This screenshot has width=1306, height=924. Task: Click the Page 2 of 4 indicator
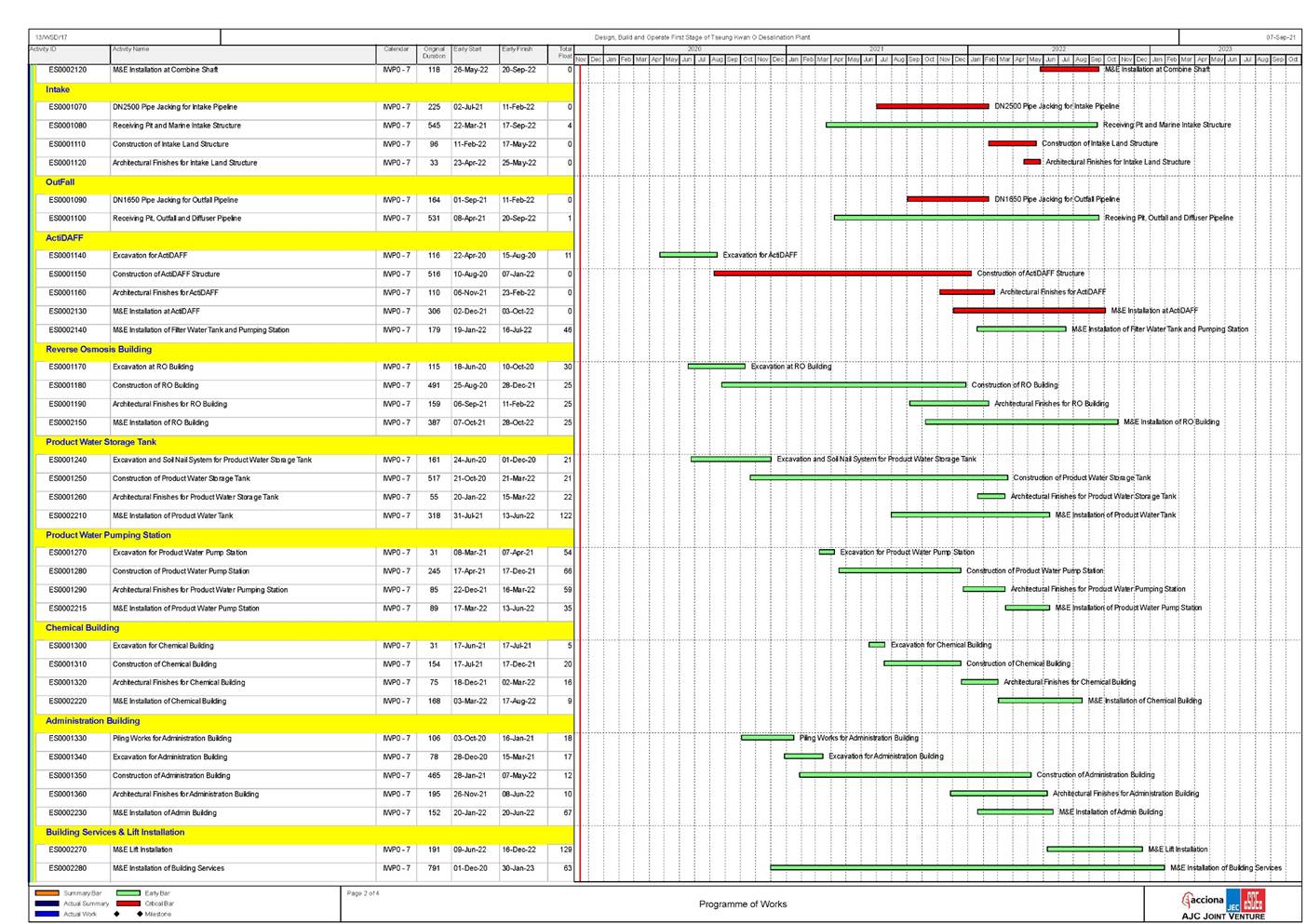pos(363,893)
